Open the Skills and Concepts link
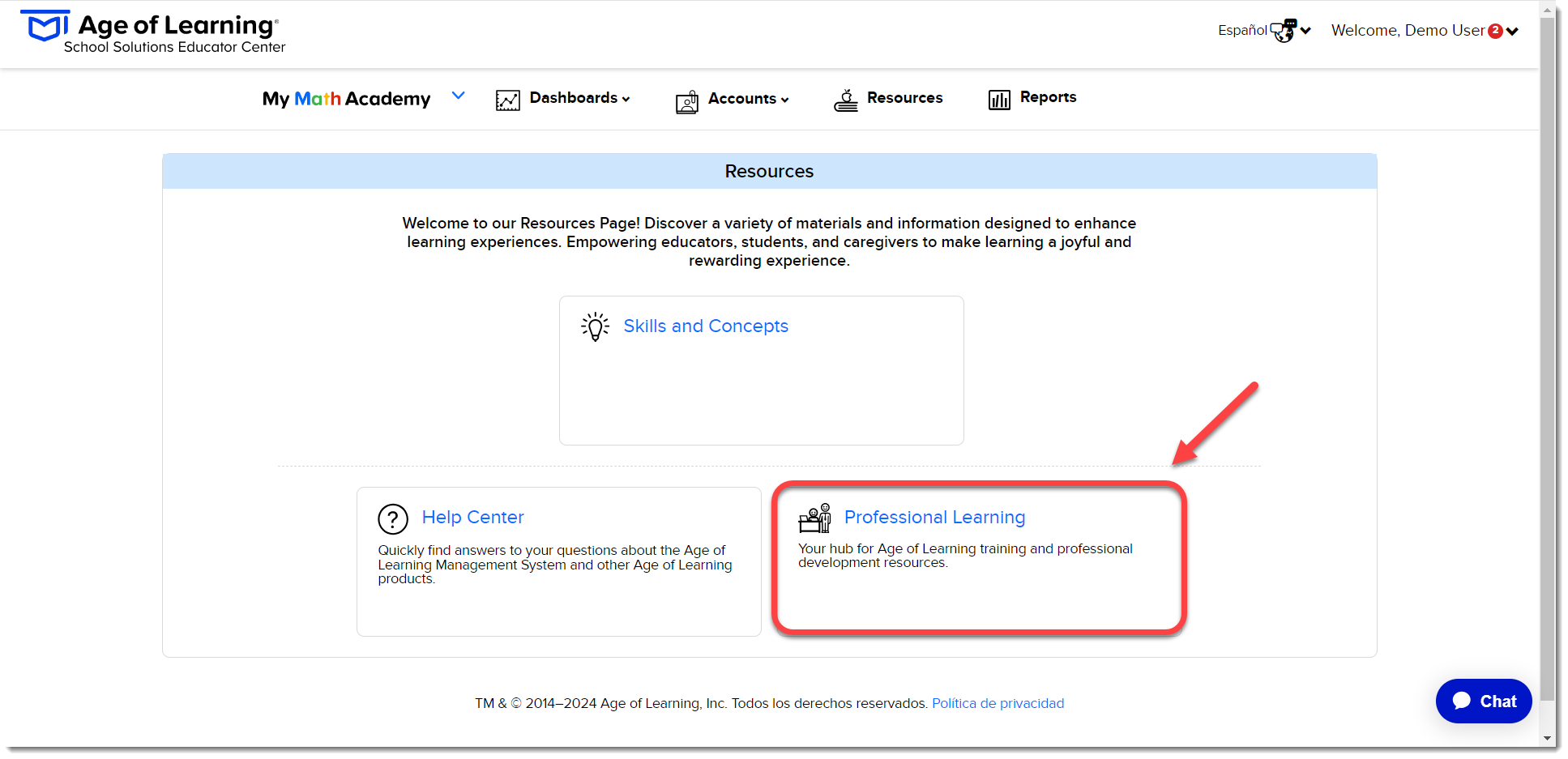 (x=706, y=326)
